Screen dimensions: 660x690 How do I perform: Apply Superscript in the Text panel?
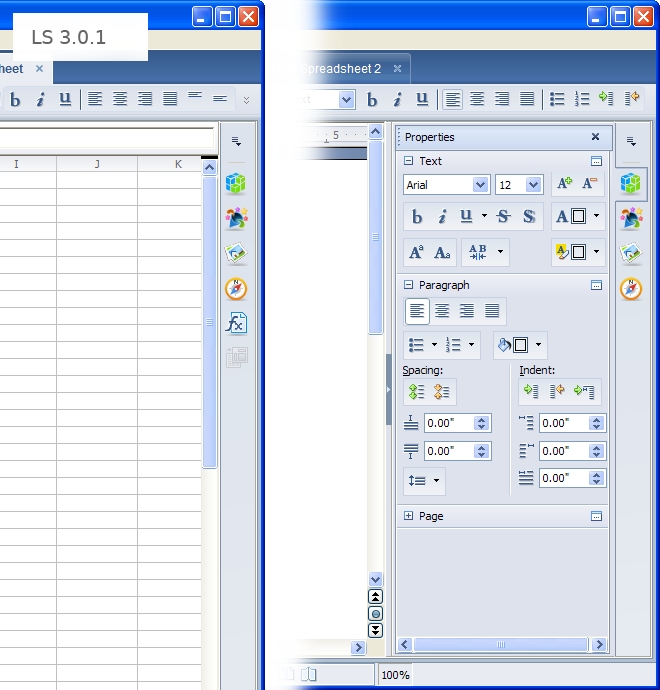(416, 252)
